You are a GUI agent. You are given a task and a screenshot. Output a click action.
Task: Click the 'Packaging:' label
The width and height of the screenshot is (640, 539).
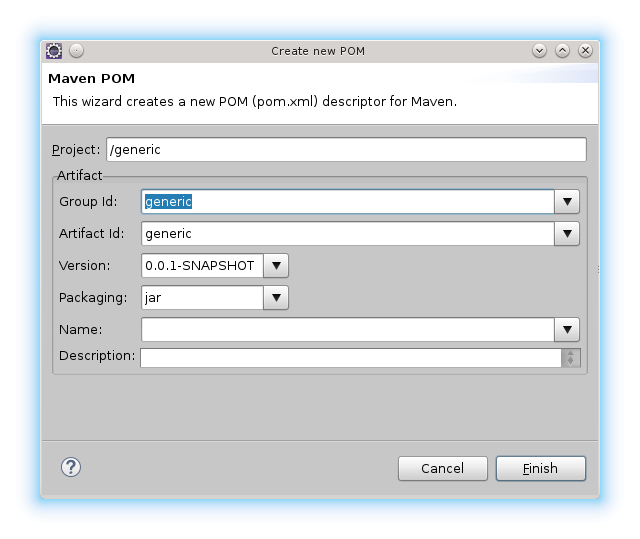coord(93,298)
